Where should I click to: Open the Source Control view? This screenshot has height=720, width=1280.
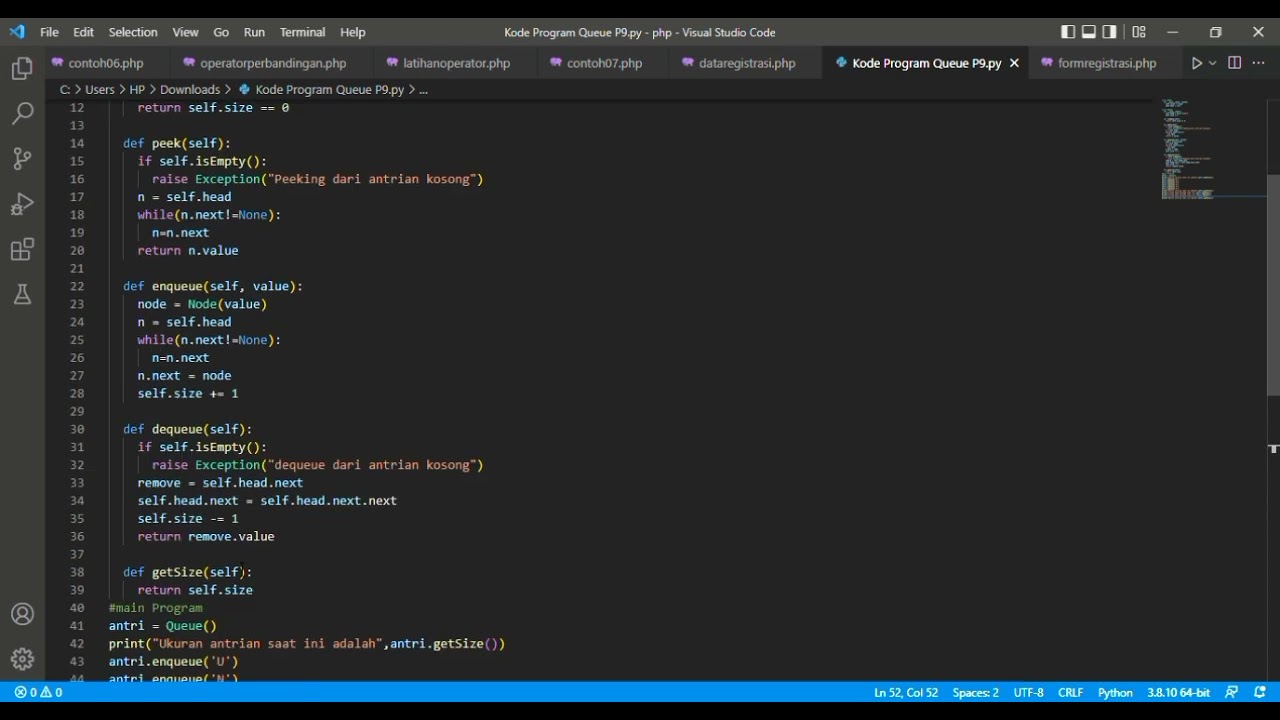tap(22, 158)
